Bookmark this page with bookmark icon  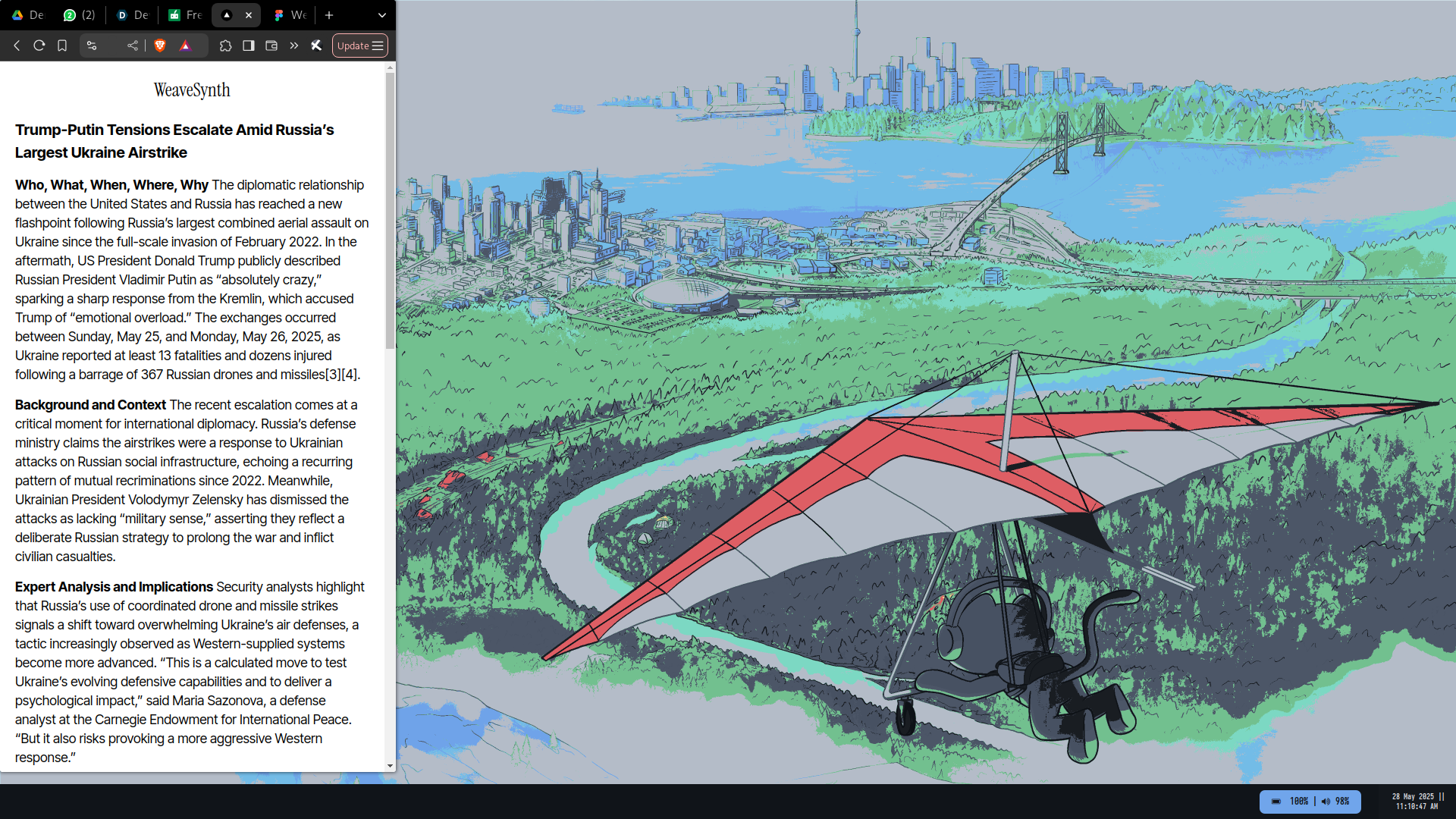(62, 45)
